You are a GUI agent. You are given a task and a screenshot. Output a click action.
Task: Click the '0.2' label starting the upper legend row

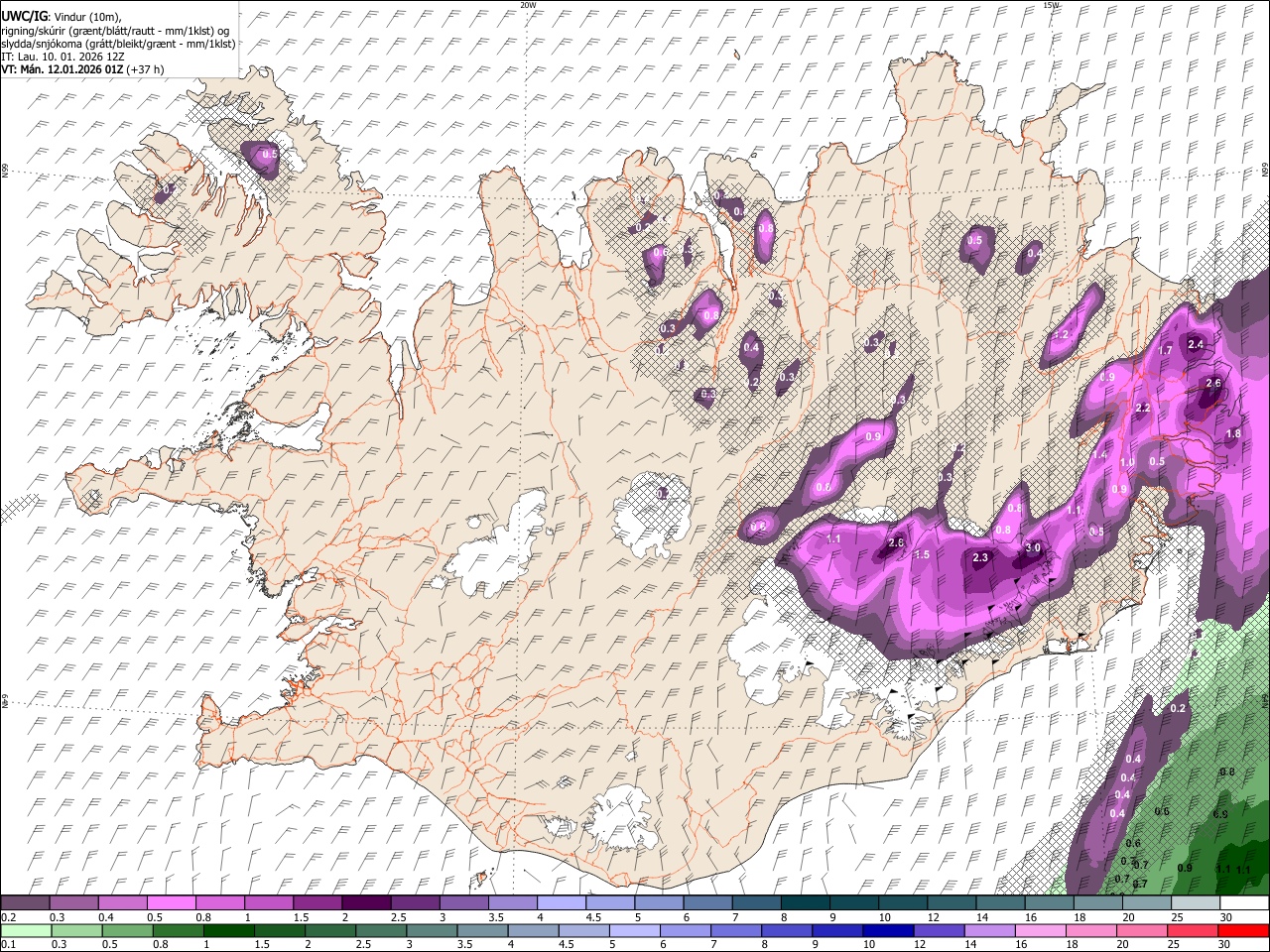9,917
